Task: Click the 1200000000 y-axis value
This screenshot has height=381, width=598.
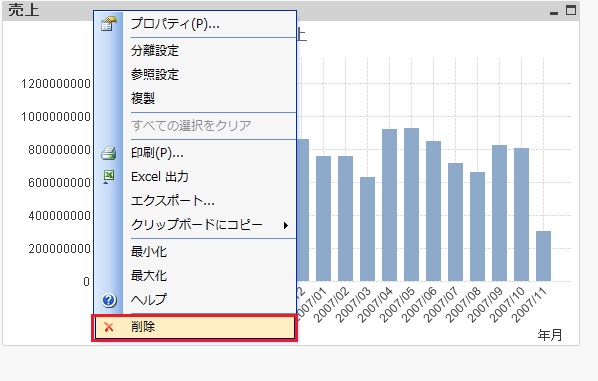Action: coord(56,84)
